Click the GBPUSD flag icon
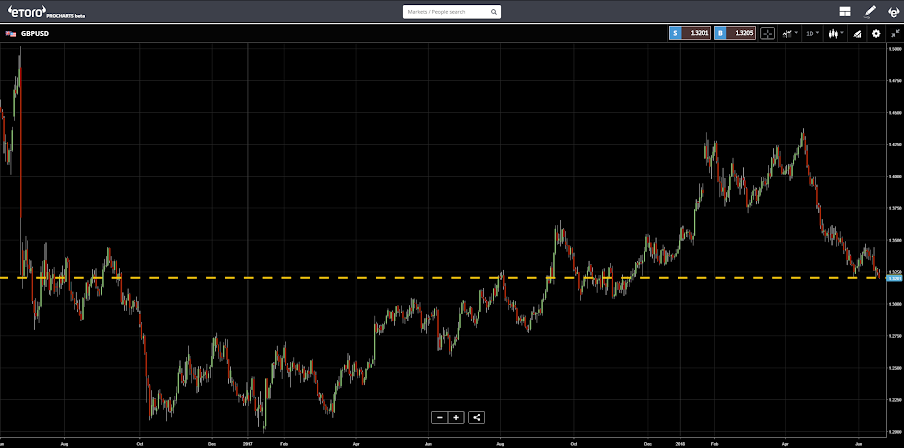Image resolution: width=904 pixels, height=448 pixels. click(10, 33)
